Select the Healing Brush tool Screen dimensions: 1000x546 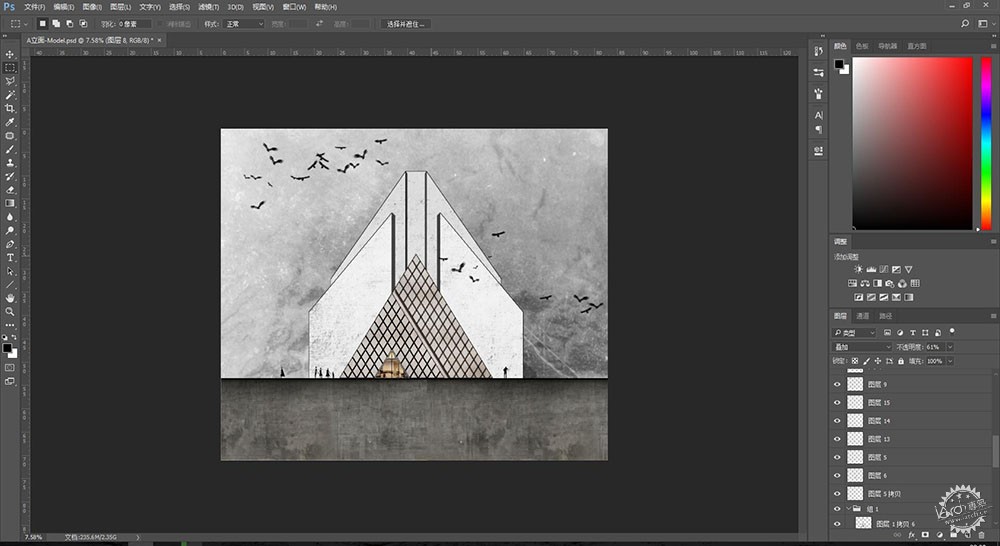coord(10,135)
